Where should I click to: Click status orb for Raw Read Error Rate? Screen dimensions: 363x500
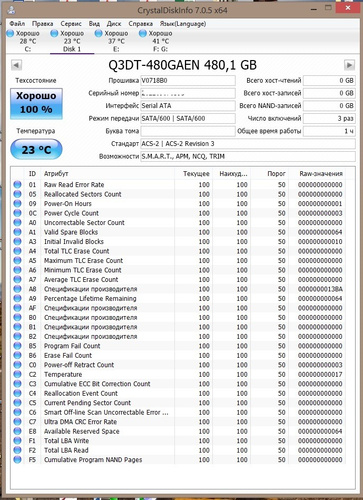pyautogui.click(x=17, y=184)
